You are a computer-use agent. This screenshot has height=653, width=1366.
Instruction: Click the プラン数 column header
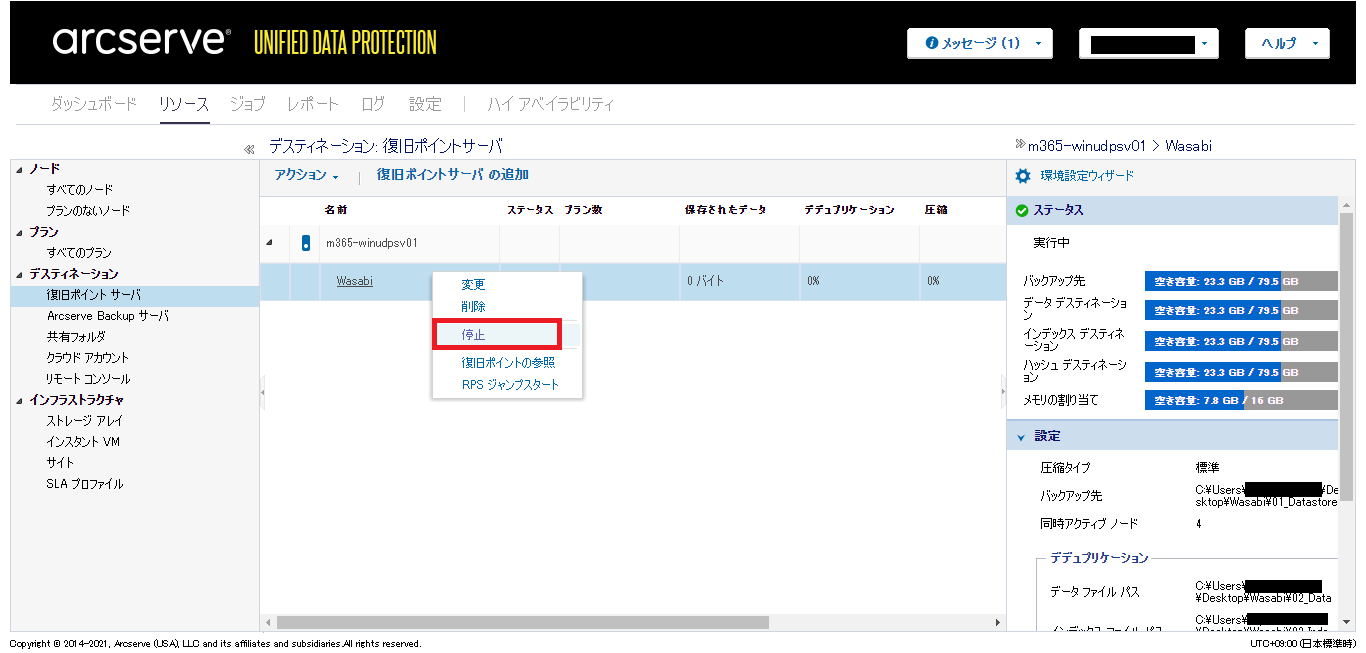[x=583, y=210]
